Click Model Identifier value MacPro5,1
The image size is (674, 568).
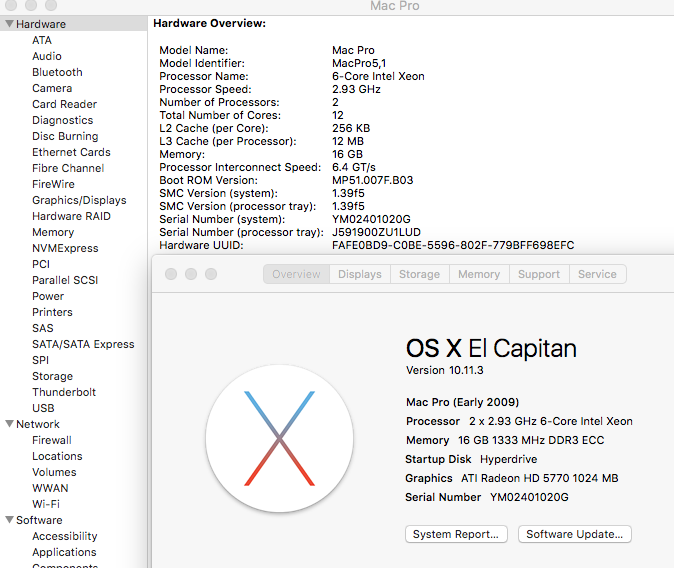pos(359,63)
